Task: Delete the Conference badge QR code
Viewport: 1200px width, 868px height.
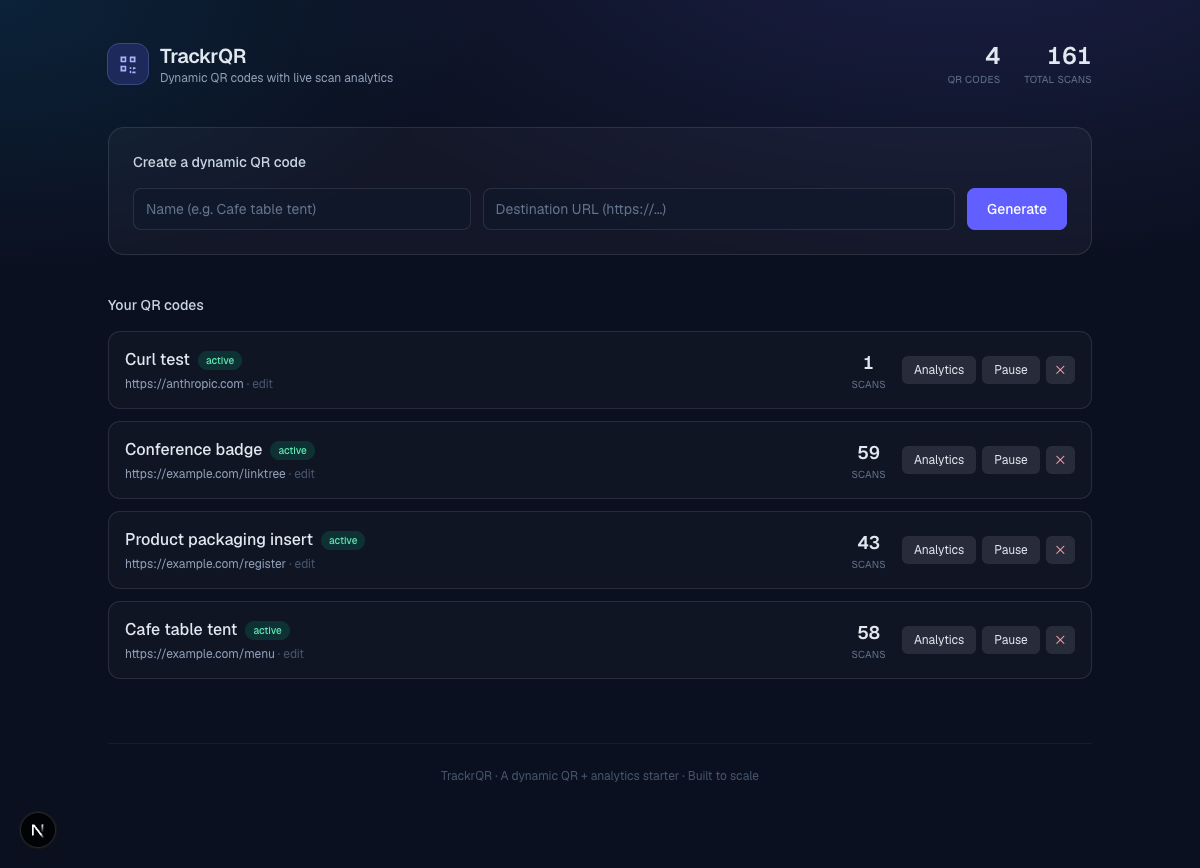Action: (1060, 460)
